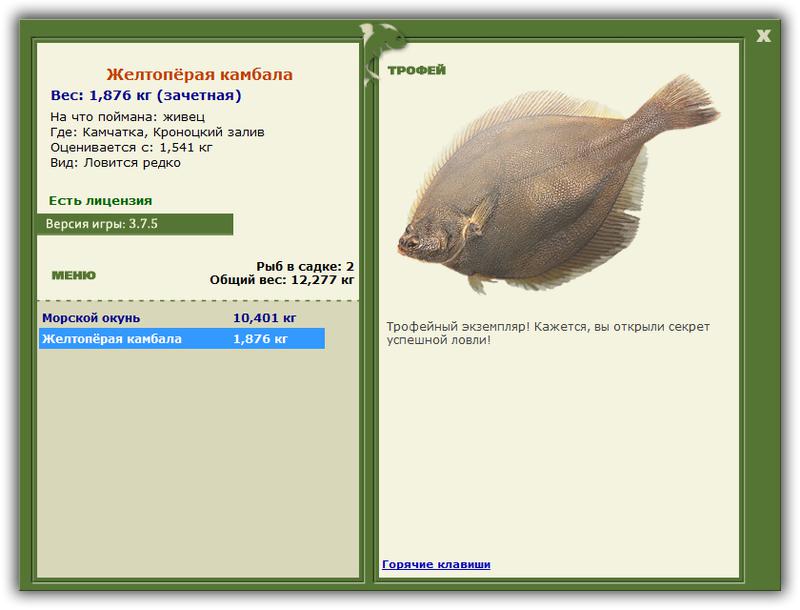Click the Рыб в садке: 2 text

click(x=305, y=266)
